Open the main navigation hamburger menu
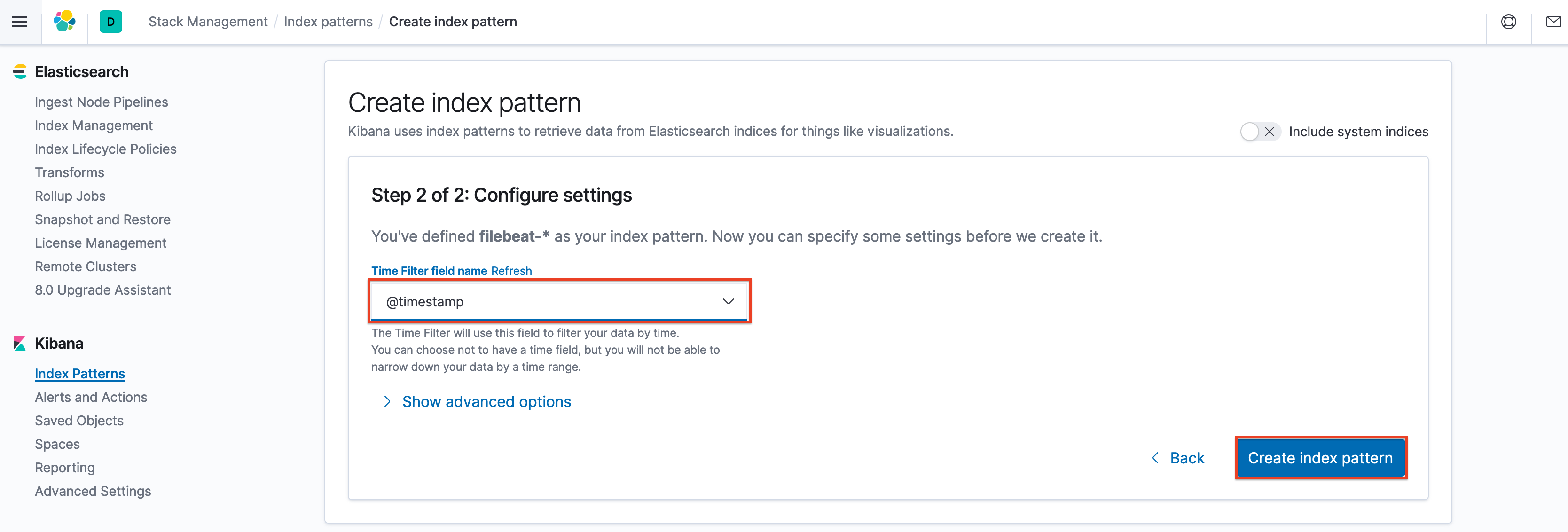The height and width of the screenshot is (532, 1568). pos(19,21)
